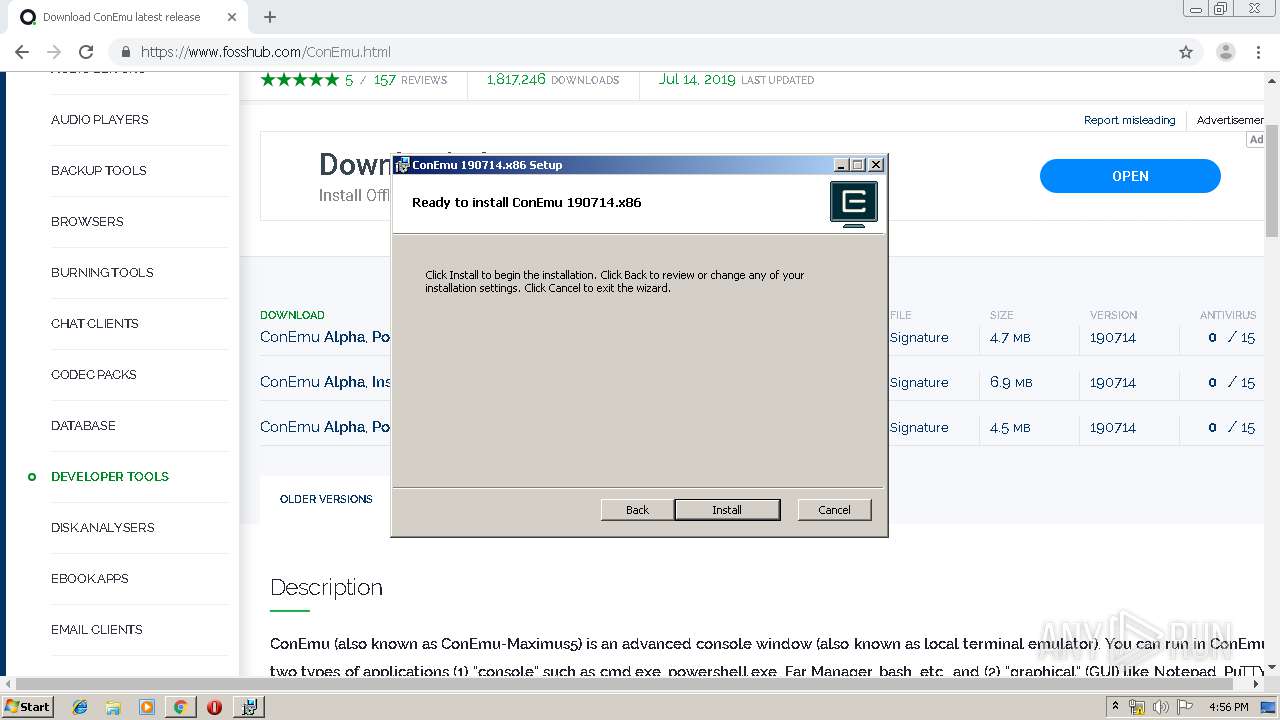Click the five-star rating
The width and height of the screenshot is (1280, 720).
(299, 80)
